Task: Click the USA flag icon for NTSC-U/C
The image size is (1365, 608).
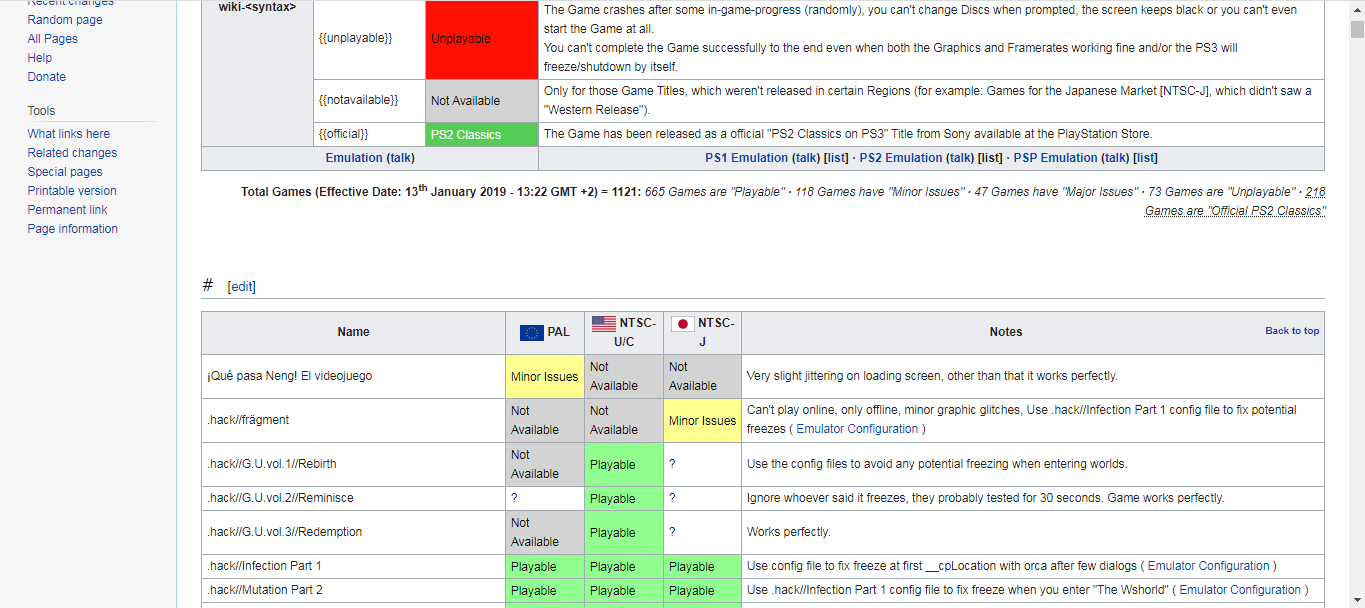Action: [x=604, y=323]
